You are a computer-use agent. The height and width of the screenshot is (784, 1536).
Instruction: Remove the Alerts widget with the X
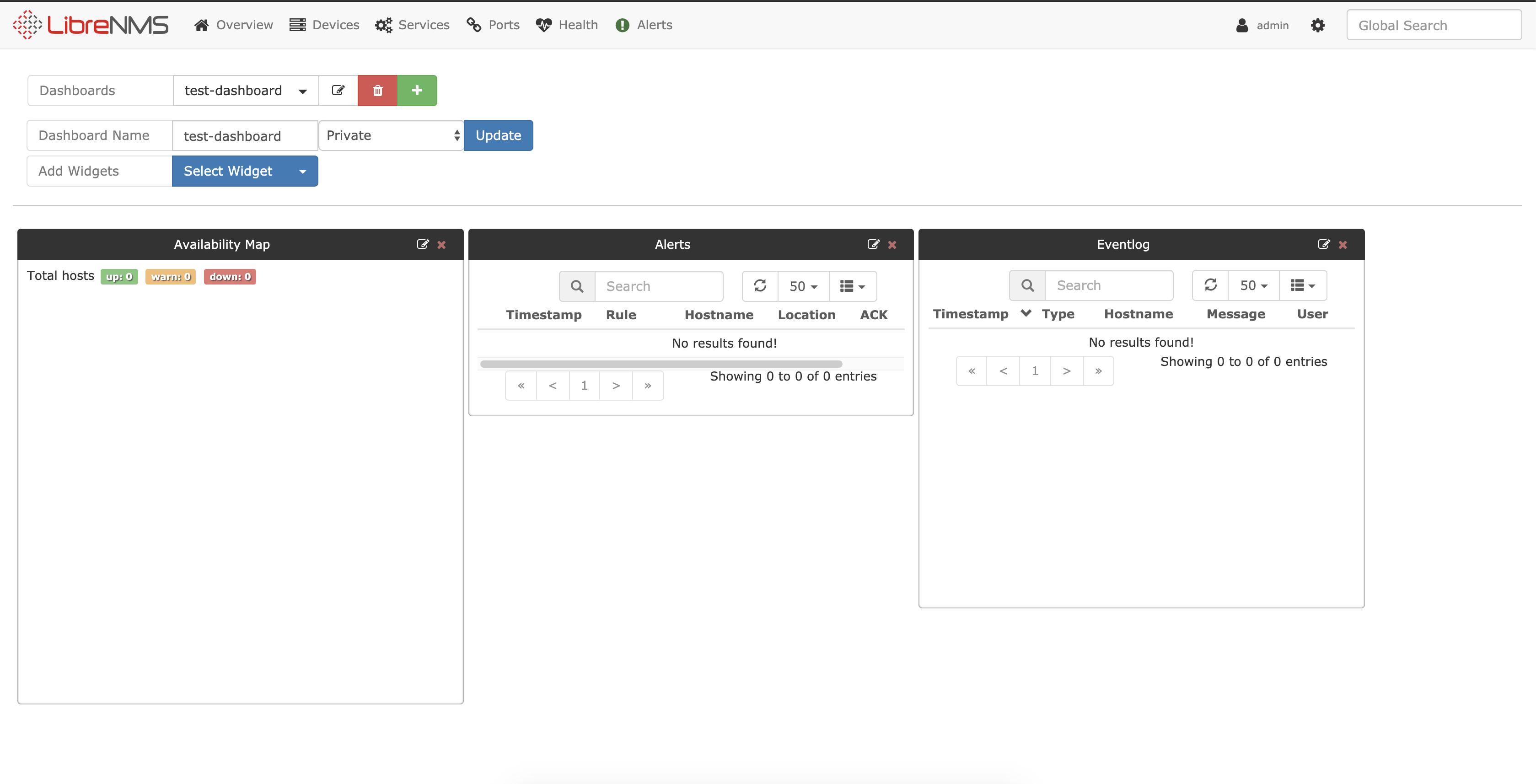click(x=892, y=244)
